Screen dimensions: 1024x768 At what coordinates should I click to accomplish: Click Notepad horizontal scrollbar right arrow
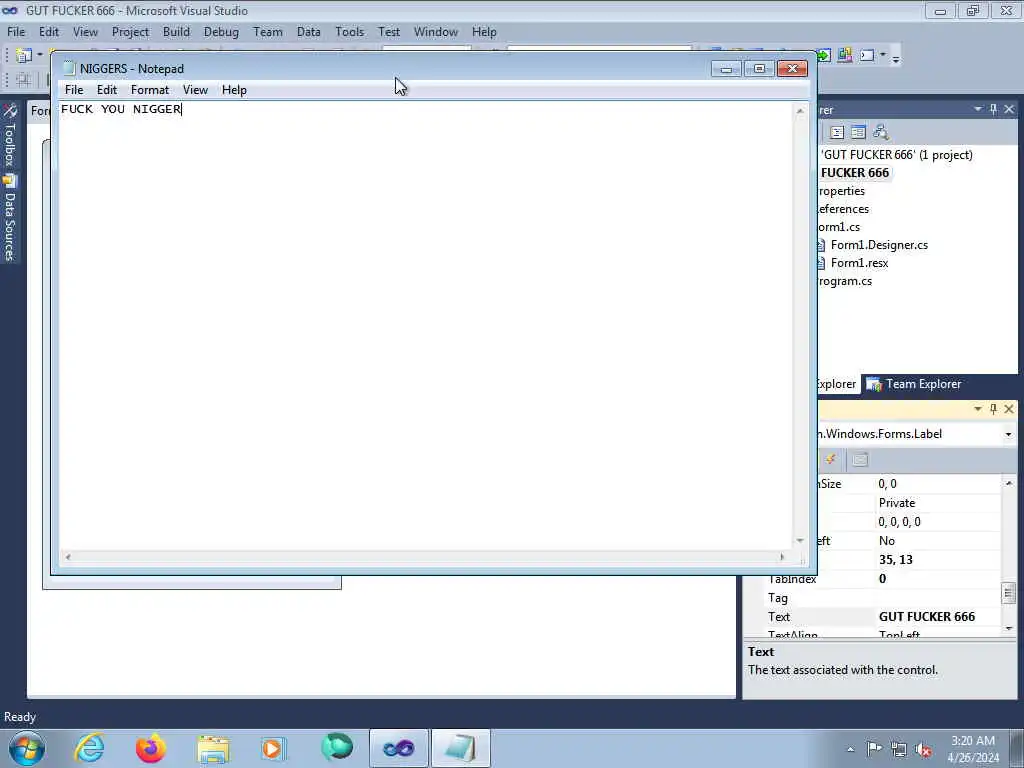(782, 557)
